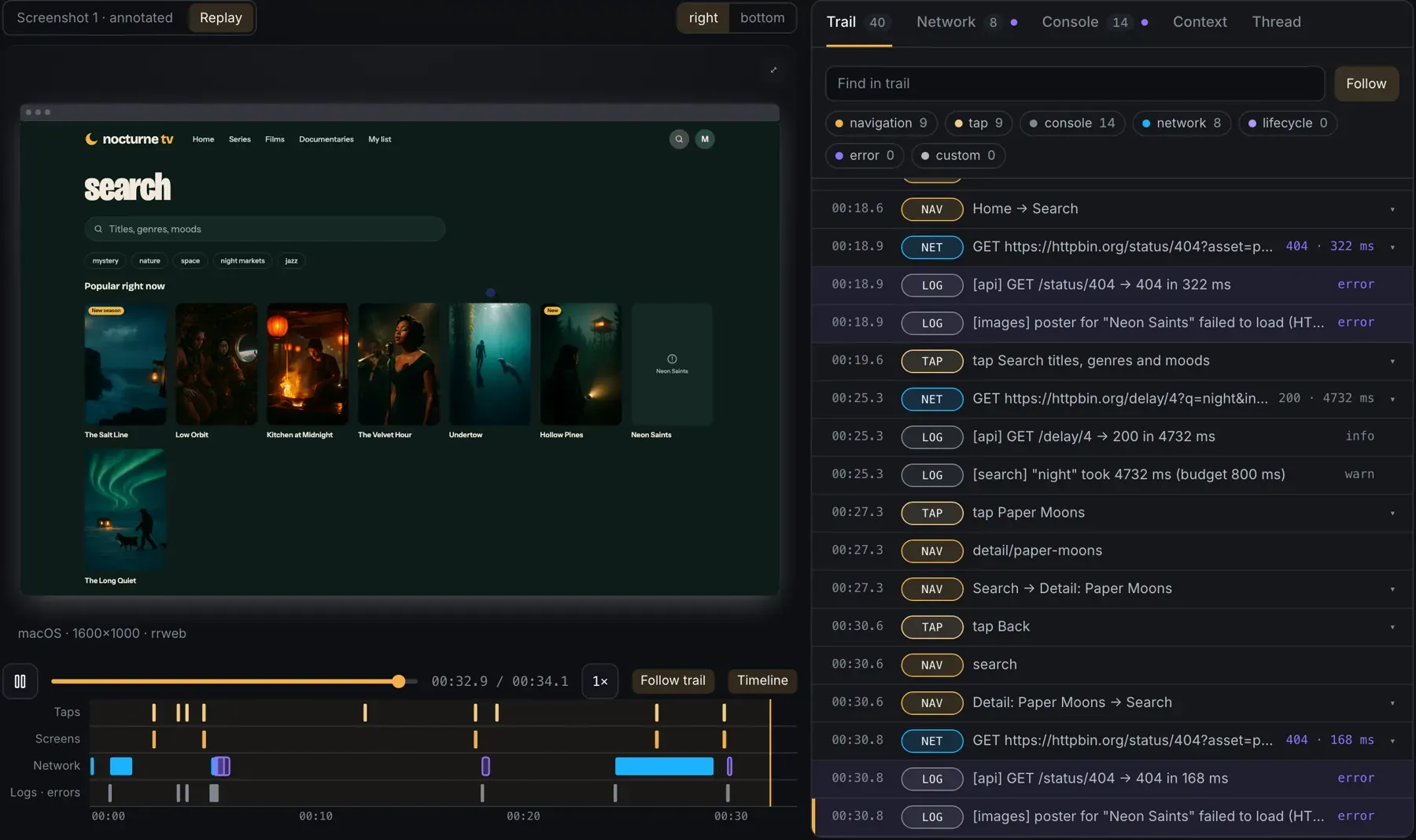Image resolution: width=1416 pixels, height=840 pixels.
Task: Focus the Find in trail field
Action: point(1075,84)
